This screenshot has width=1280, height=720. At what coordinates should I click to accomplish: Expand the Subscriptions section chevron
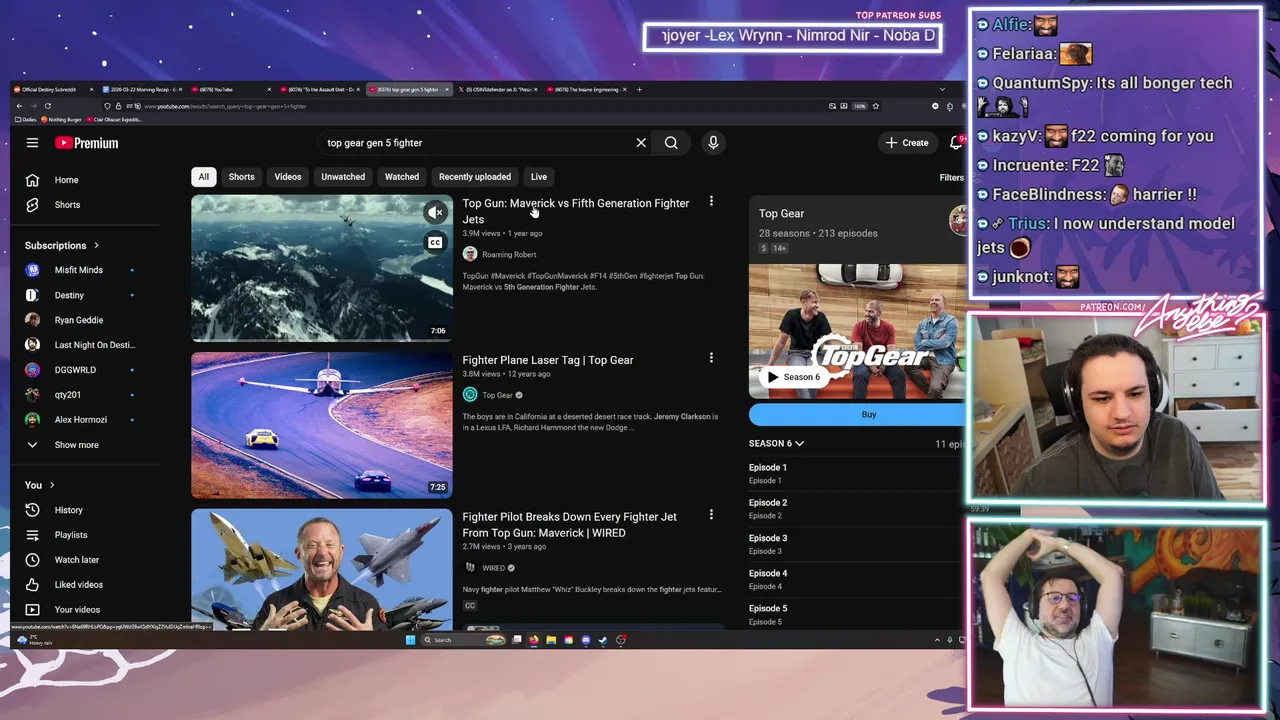point(96,245)
